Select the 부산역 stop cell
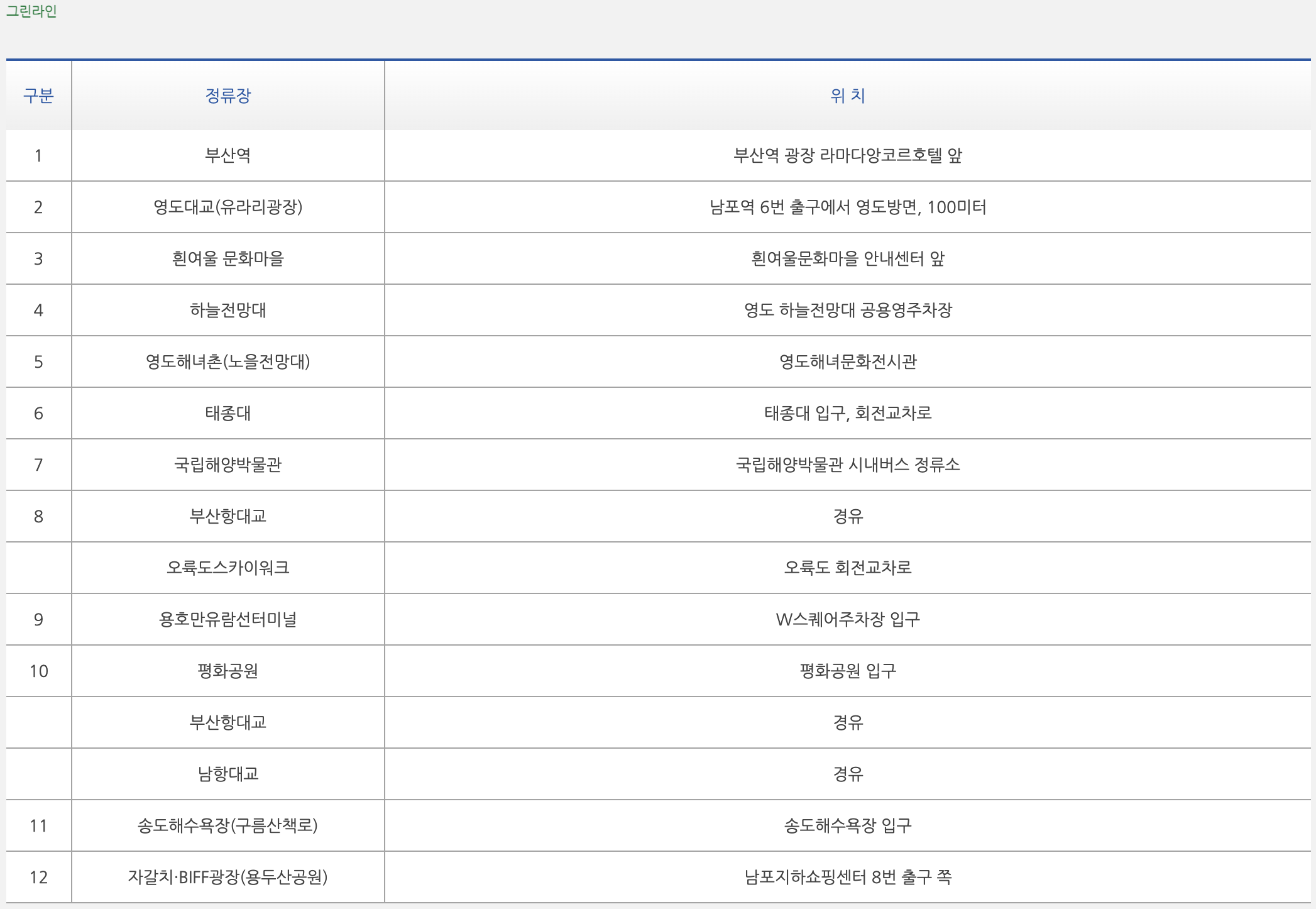Image resolution: width=1316 pixels, height=909 pixels. pyautogui.click(x=228, y=155)
